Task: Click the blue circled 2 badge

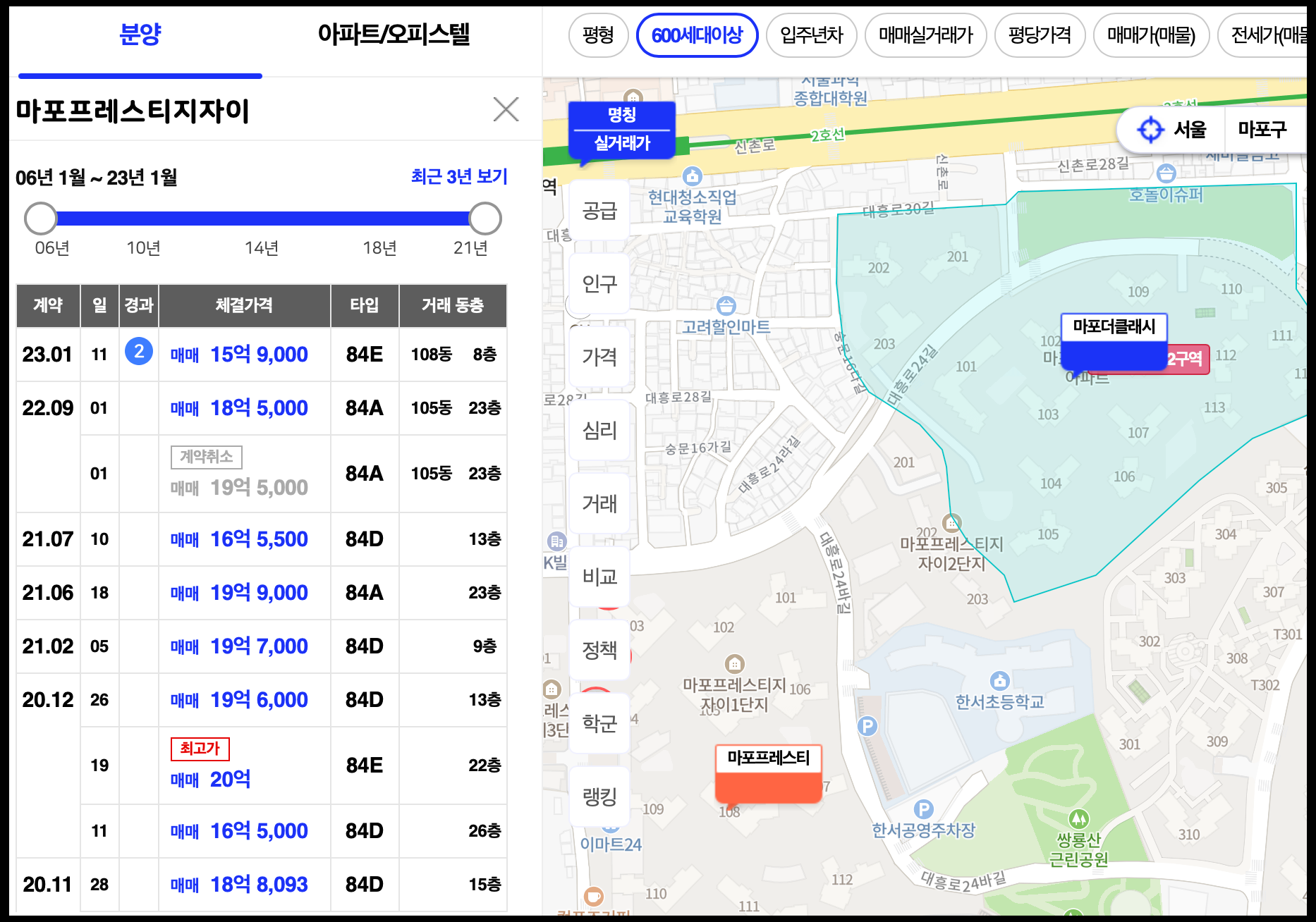Action: point(139,351)
